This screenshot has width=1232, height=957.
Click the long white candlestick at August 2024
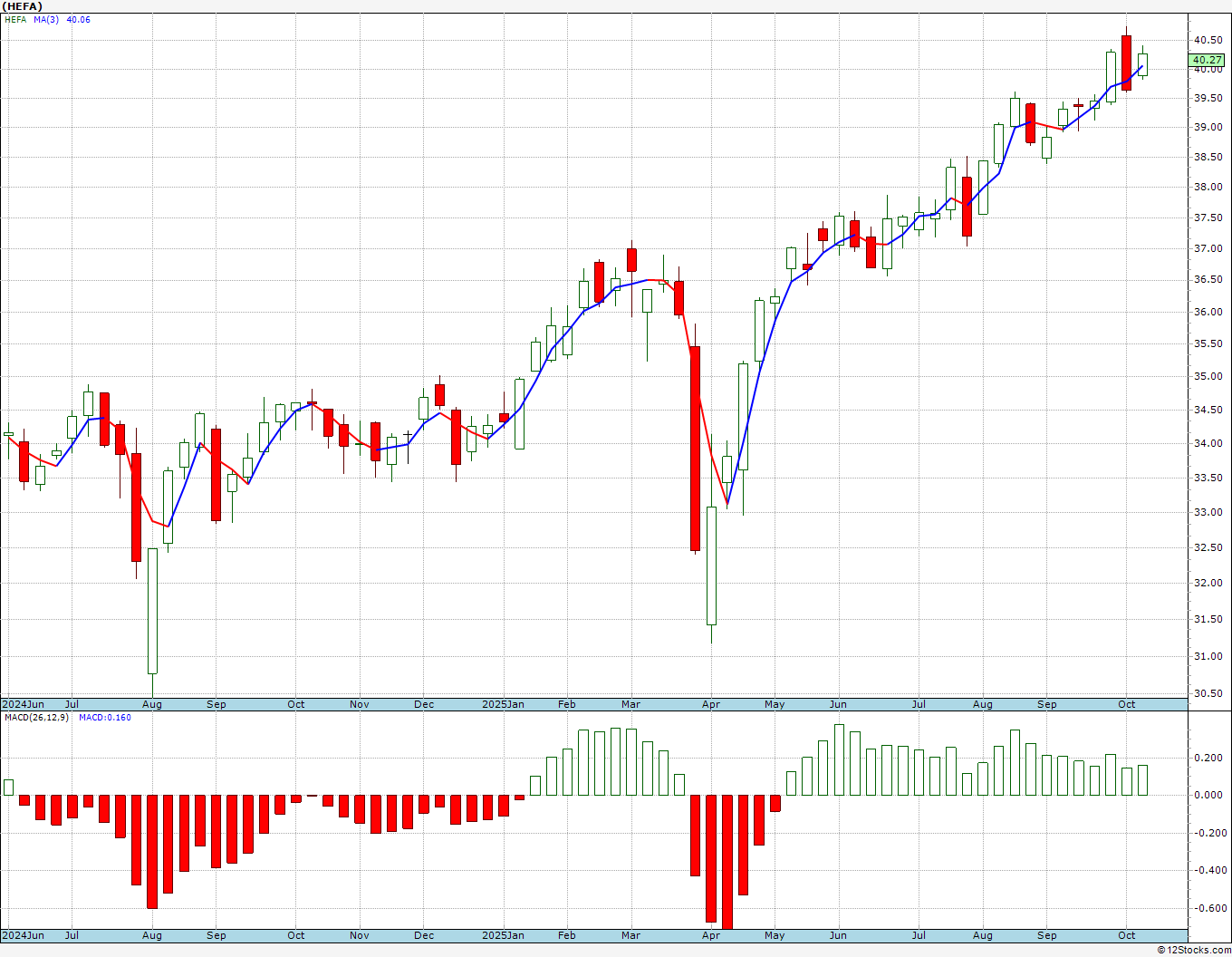click(x=152, y=611)
